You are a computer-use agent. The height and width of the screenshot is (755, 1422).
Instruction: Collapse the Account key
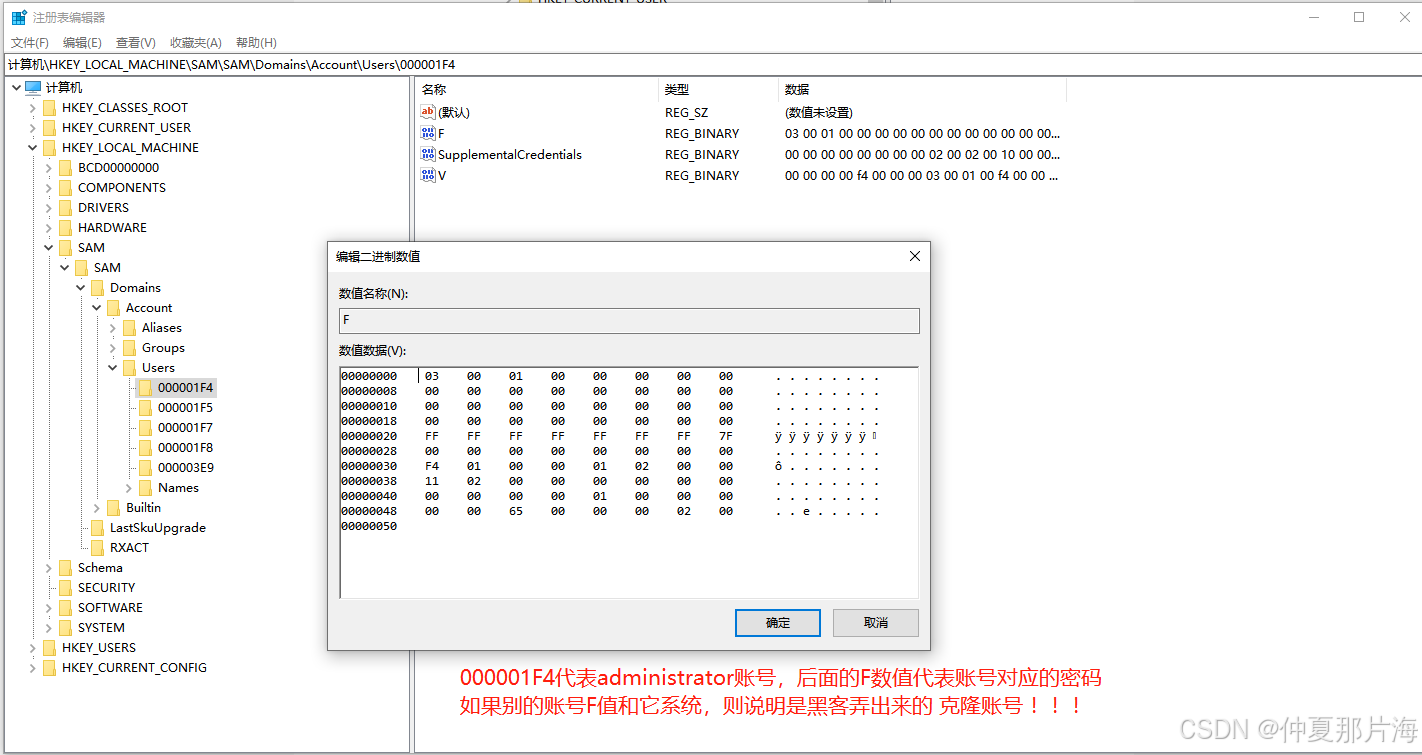point(97,307)
